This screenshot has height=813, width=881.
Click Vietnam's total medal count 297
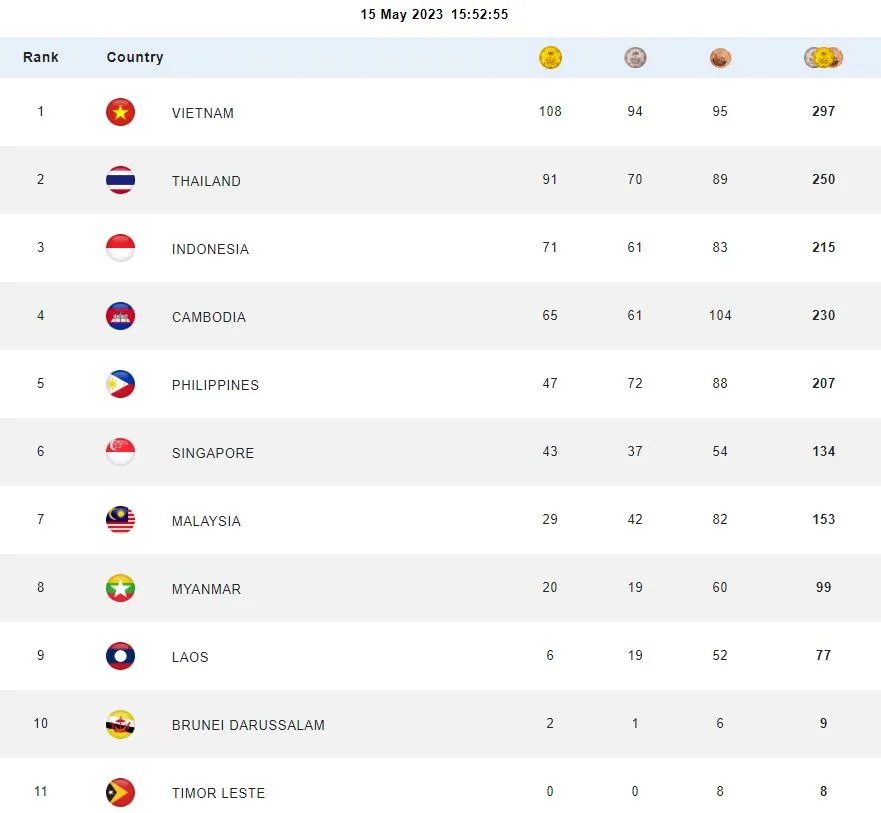pyautogui.click(x=823, y=112)
